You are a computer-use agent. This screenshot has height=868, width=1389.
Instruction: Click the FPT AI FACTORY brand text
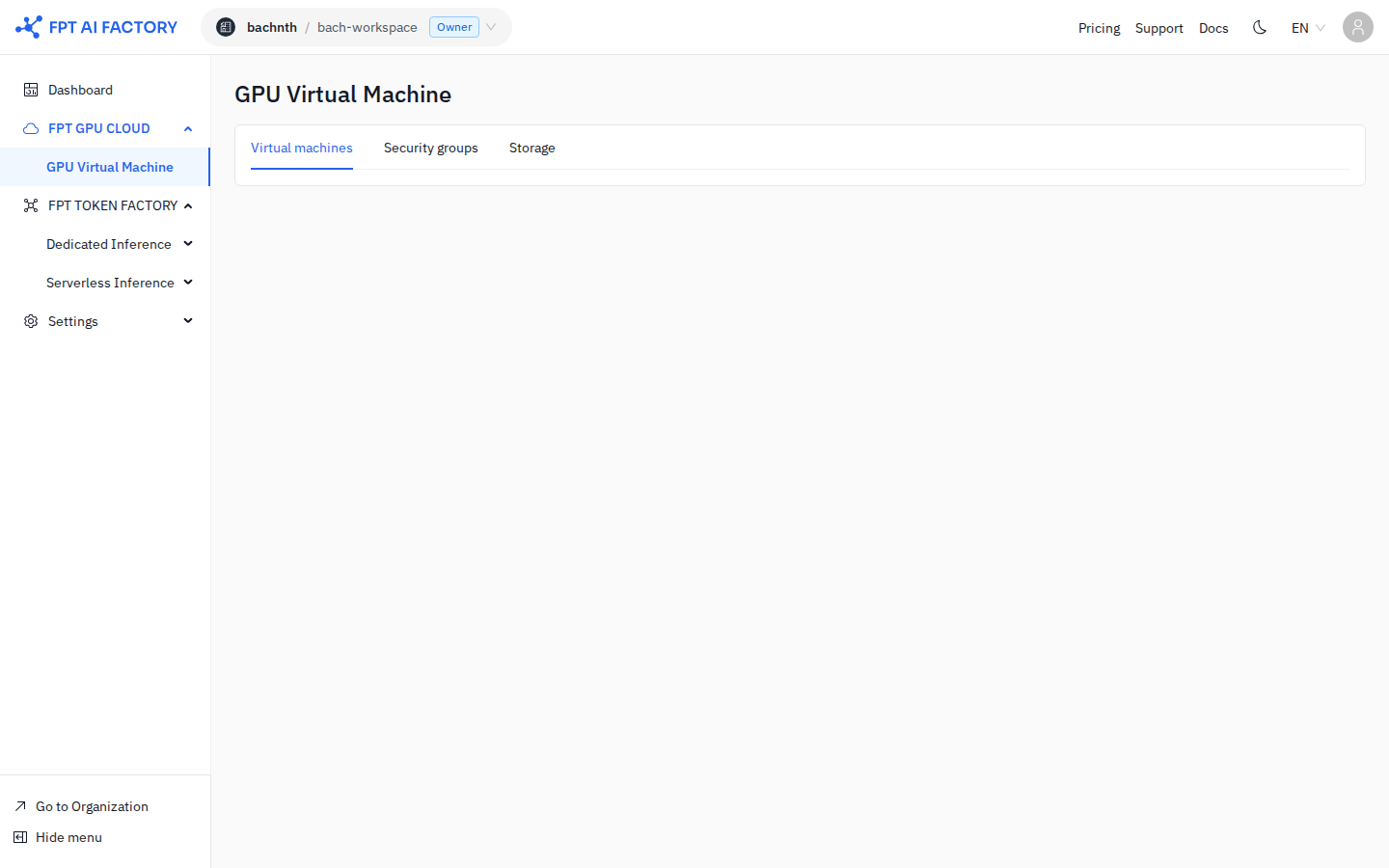click(x=113, y=27)
